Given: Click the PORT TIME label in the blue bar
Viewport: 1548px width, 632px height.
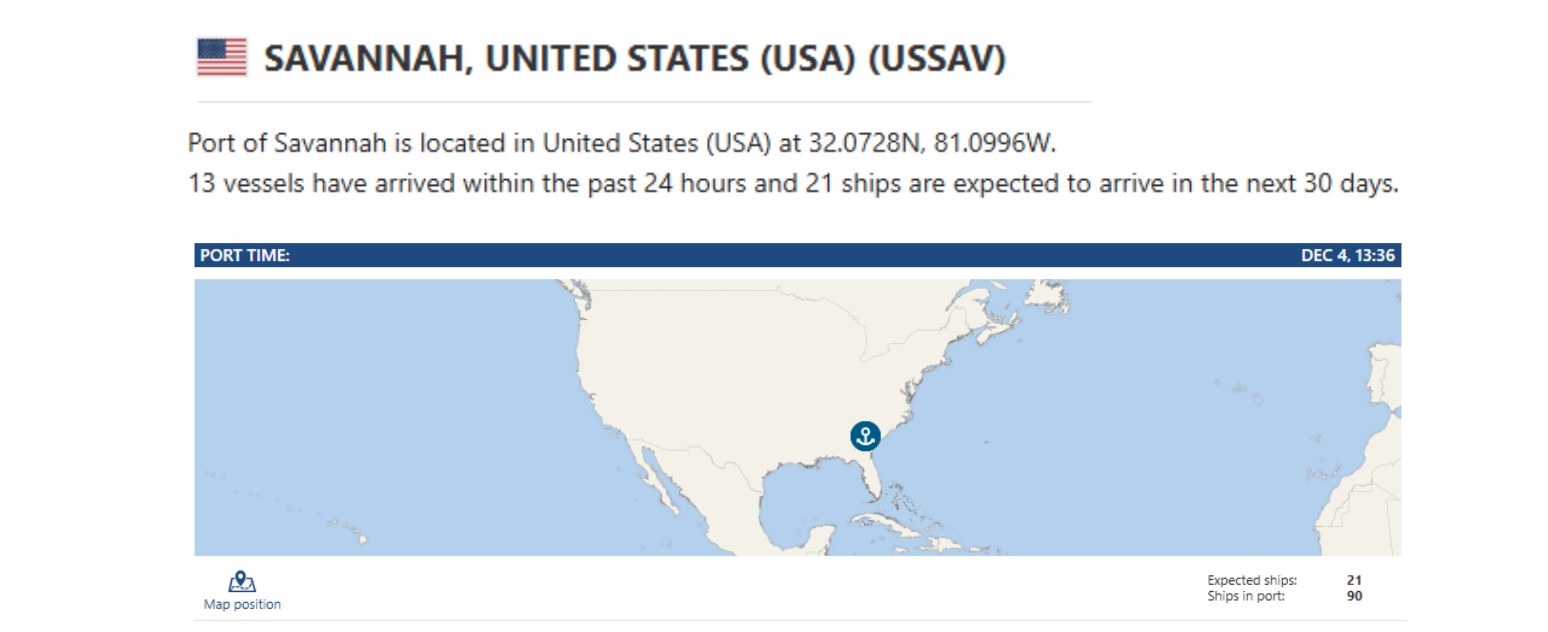Looking at the screenshot, I should 245,255.
